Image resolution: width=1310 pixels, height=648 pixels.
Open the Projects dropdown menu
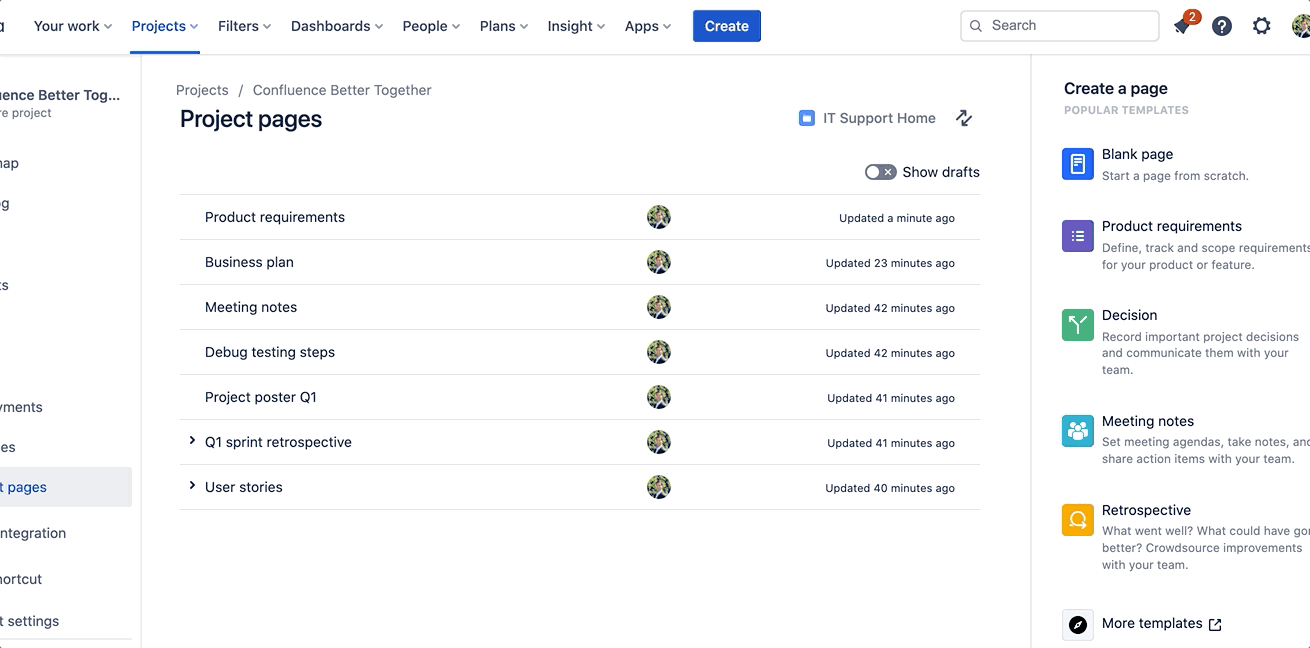[165, 26]
